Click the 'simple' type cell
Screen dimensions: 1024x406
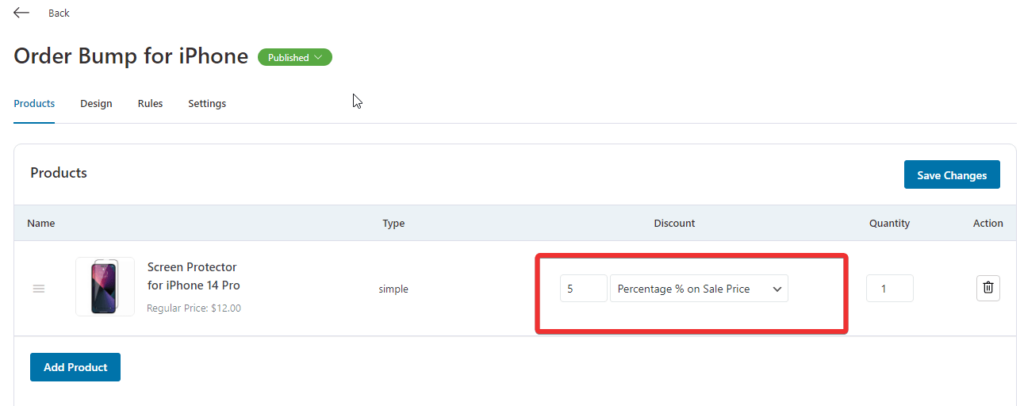pos(393,289)
